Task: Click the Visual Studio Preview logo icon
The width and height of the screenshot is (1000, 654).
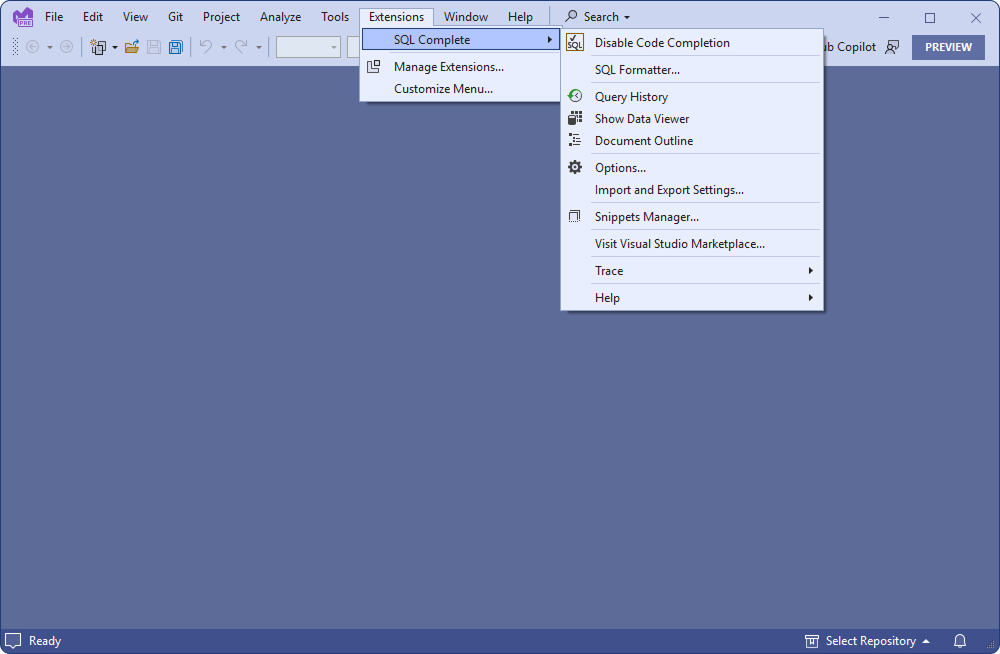Action: coord(24,17)
